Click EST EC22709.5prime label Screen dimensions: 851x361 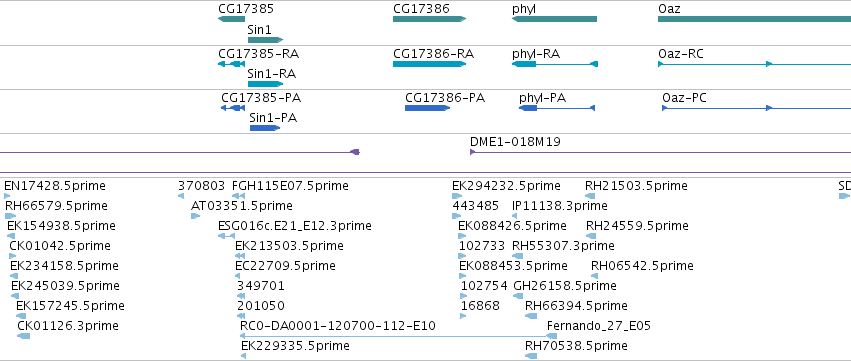point(285,265)
